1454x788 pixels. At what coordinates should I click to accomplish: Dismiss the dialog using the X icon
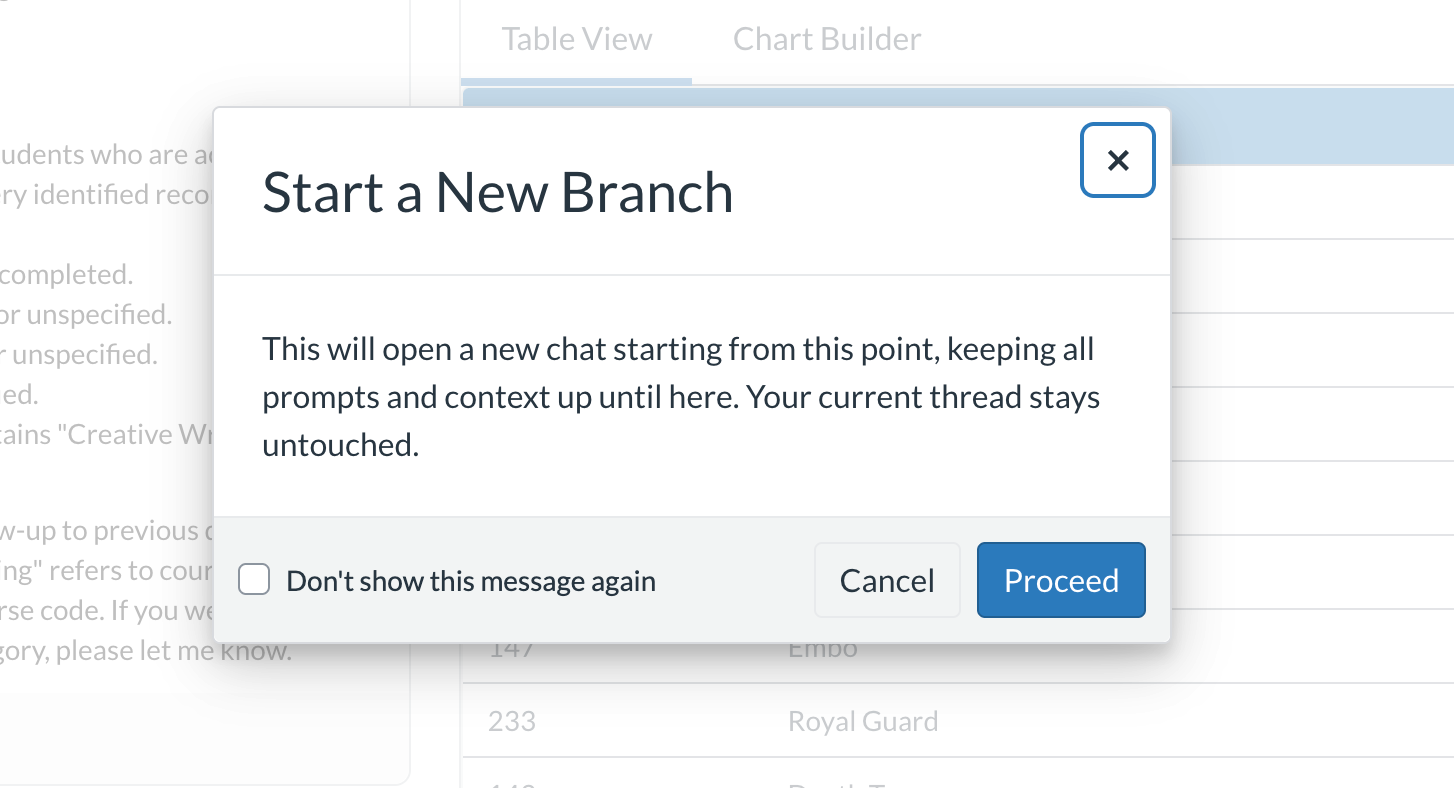[x=1117, y=160]
